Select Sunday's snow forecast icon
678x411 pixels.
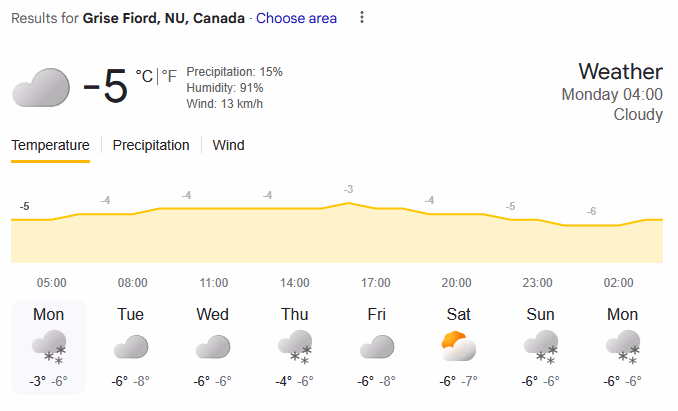click(540, 347)
